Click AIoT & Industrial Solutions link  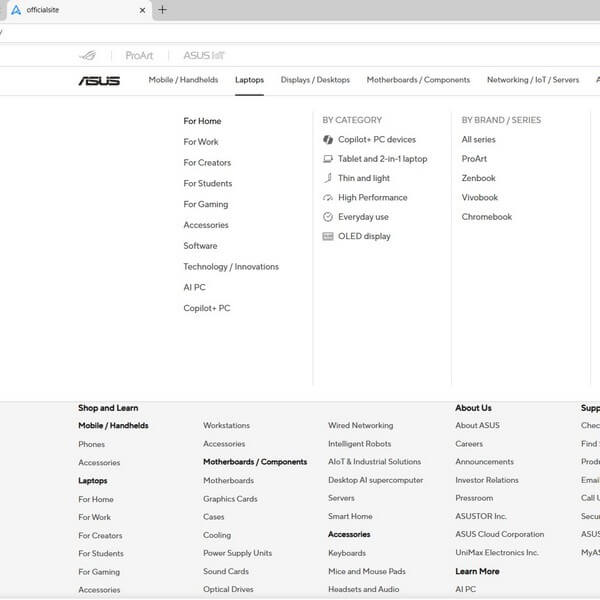coord(374,462)
